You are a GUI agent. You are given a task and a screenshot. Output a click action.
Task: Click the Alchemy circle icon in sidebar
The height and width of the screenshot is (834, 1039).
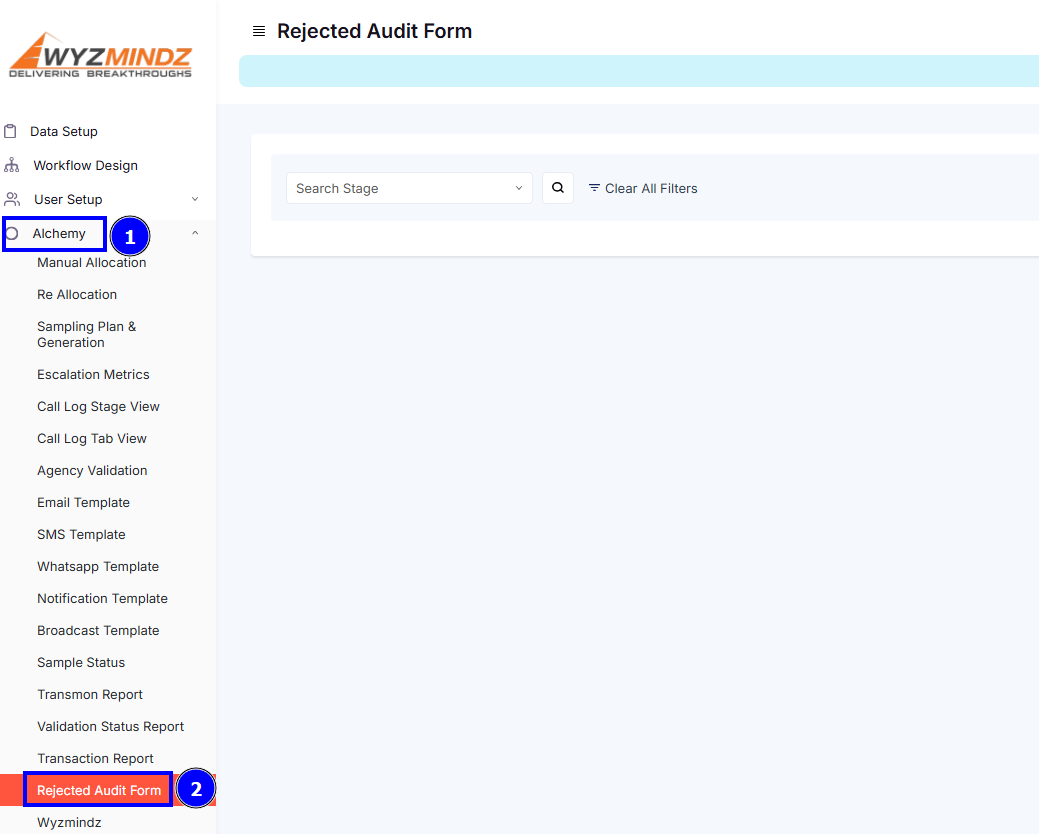11,233
